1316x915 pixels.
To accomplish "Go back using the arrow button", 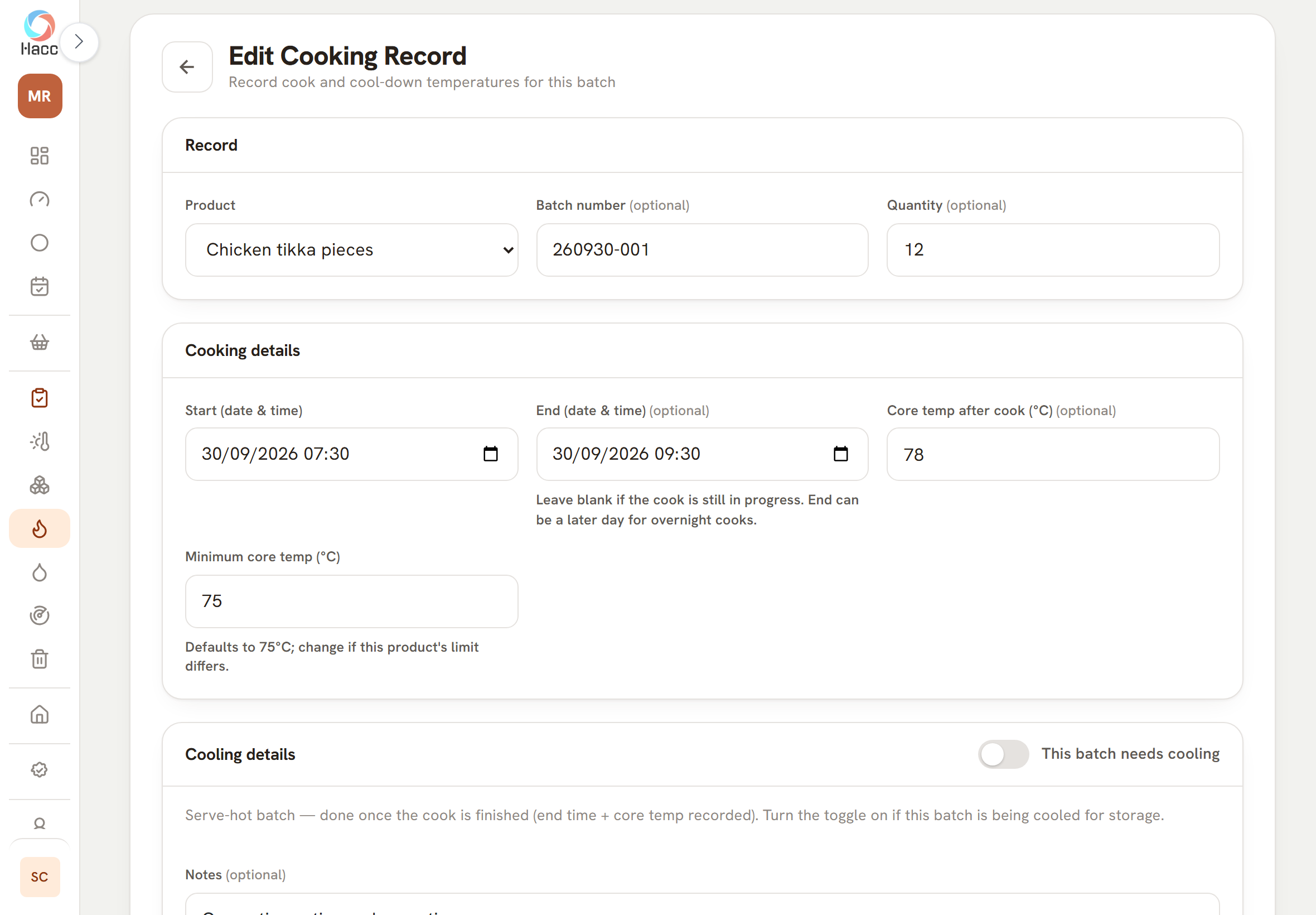I will pos(187,67).
